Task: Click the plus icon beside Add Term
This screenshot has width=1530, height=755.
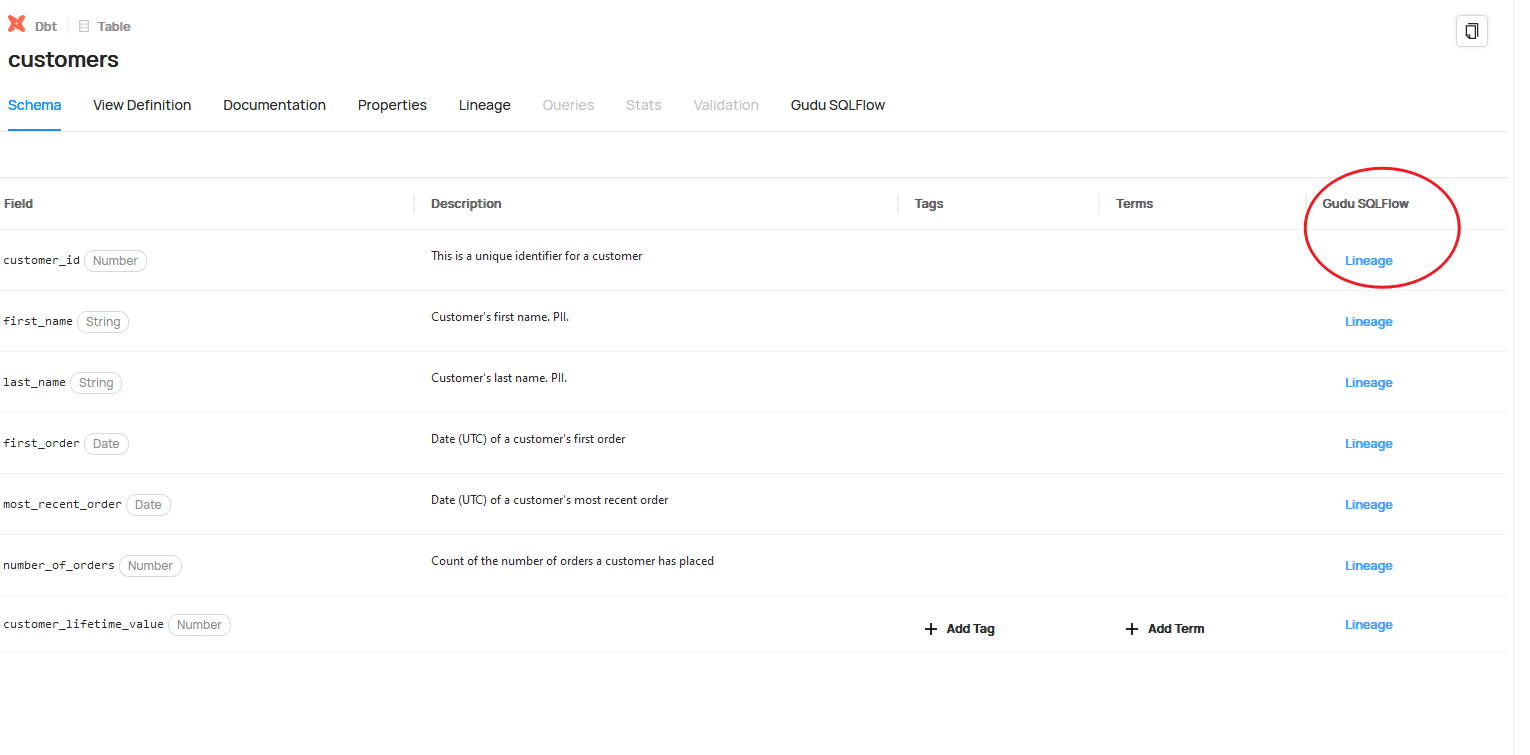Action: [x=1131, y=628]
